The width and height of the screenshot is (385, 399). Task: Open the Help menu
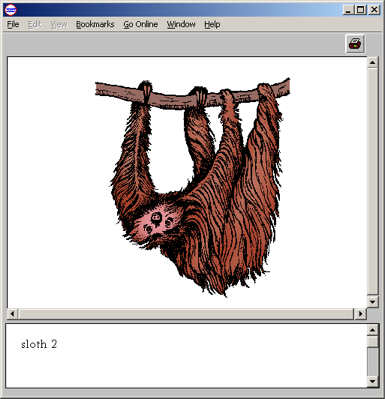coord(212,24)
